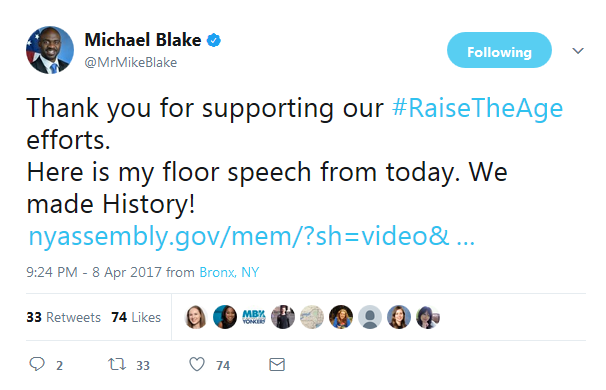Open the #RaiseTheAge hashtag
The height and width of the screenshot is (390, 606).
click(477, 108)
